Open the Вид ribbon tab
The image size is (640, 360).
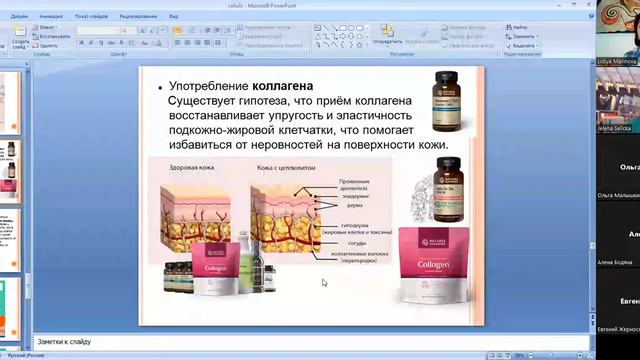[x=173, y=16]
